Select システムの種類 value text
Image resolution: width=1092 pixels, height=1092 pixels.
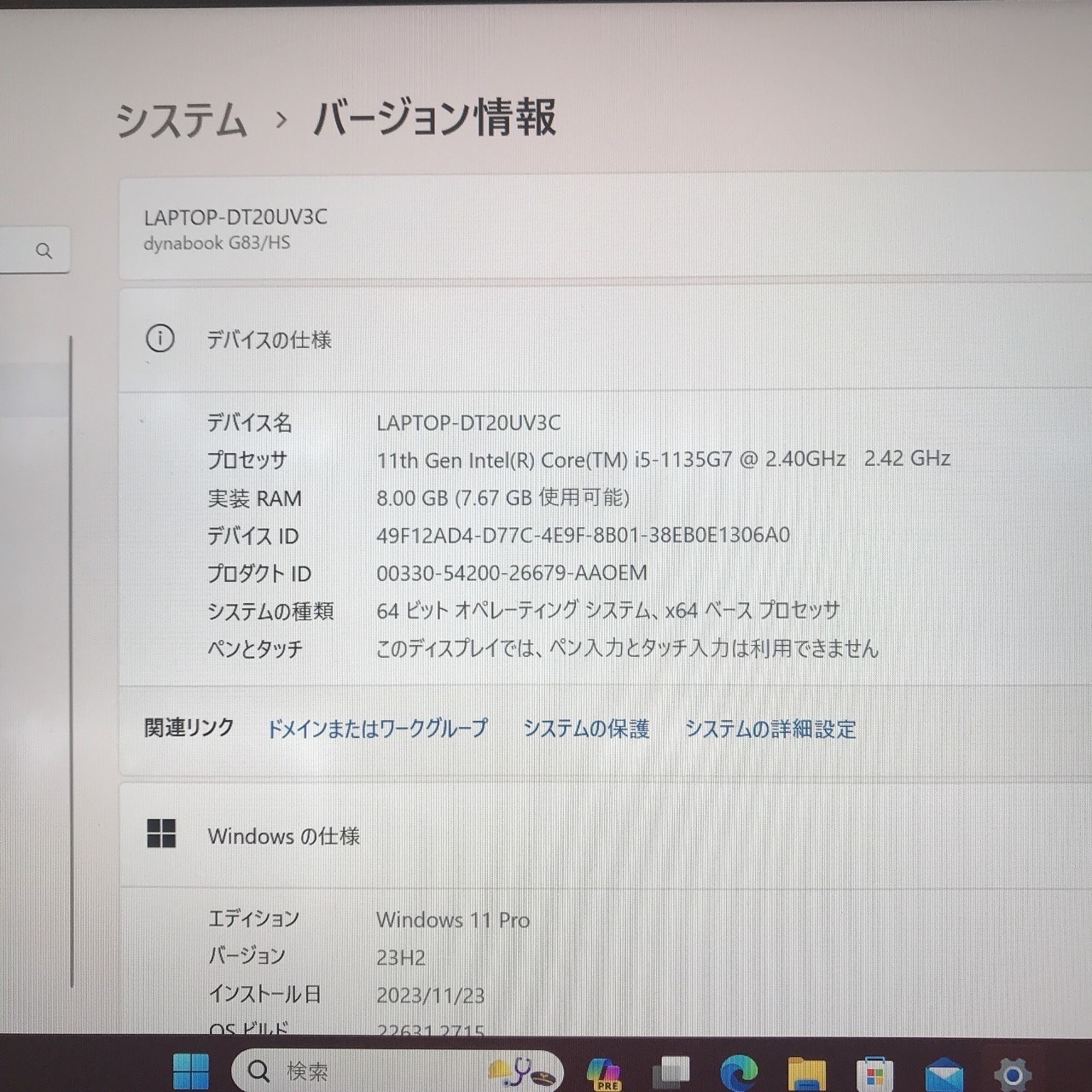coord(608,610)
